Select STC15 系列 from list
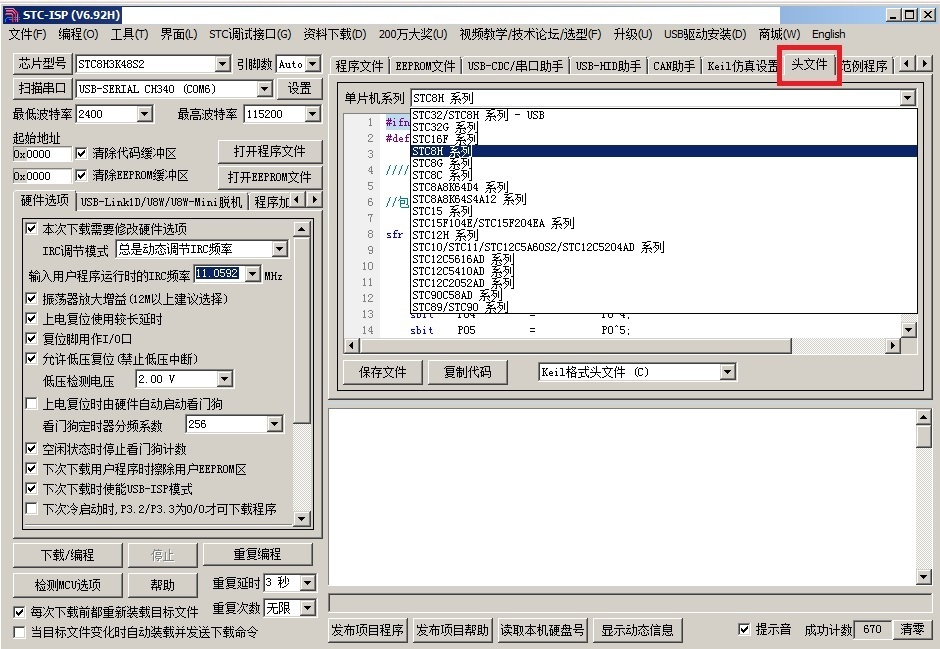The height and width of the screenshot is (649, 940). (664, 211)
